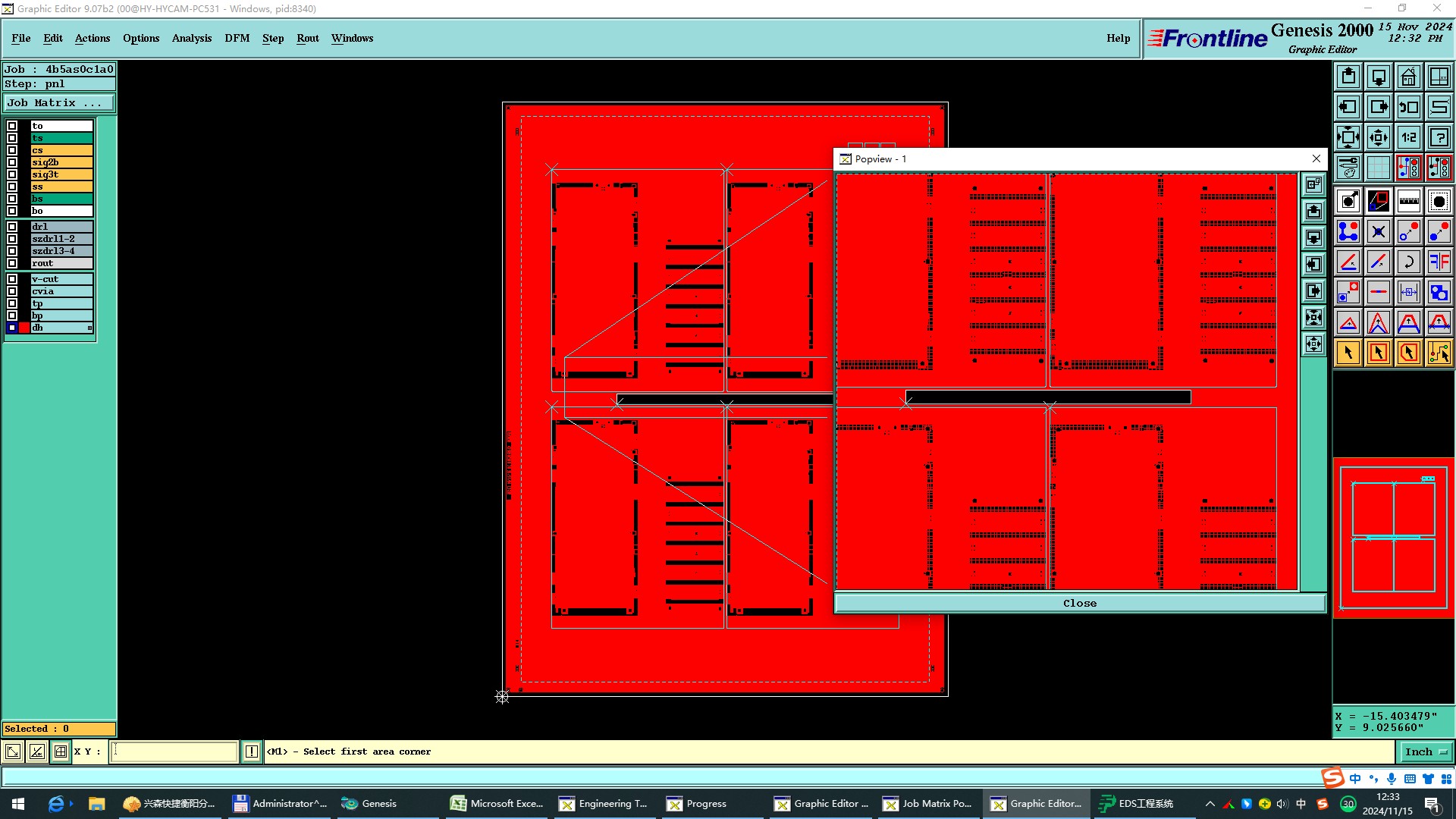Click the 1:2 zoom scale icon
This screenshot has height=819, width=1456.
coord(1408,137)
